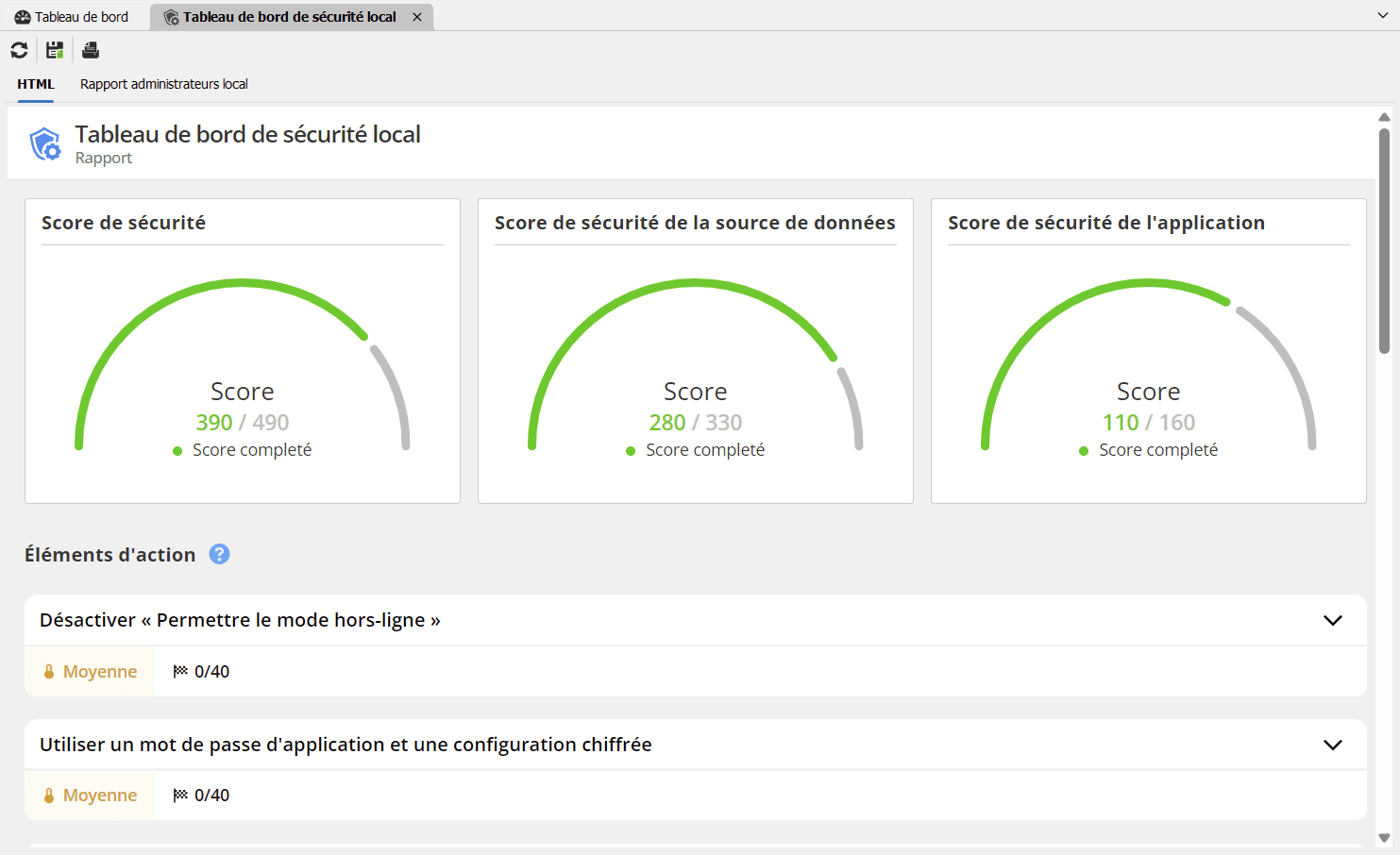Expand the application password and encrypted configuration item
Image resolution: width=1400 pixels, height=855 pixels.
[x=1332, y=745]
